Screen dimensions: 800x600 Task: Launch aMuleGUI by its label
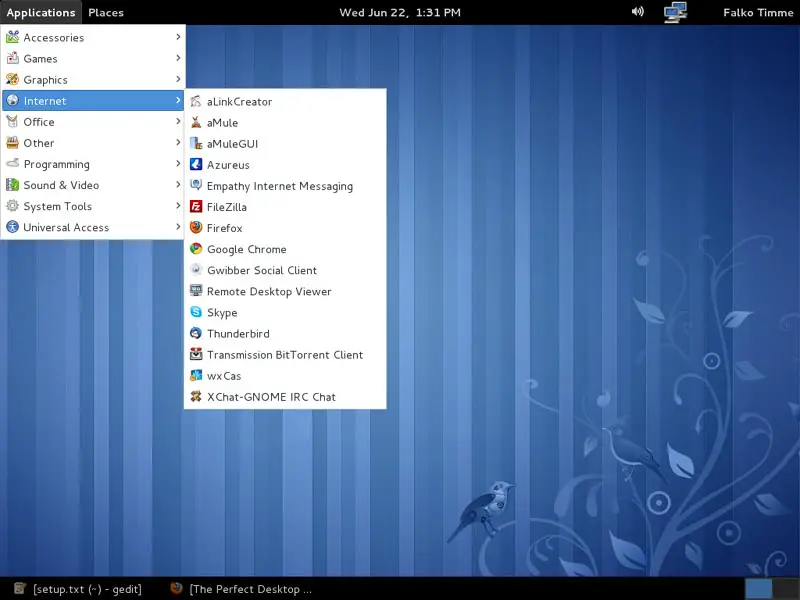pyautogui.click(x=232, y=144)
